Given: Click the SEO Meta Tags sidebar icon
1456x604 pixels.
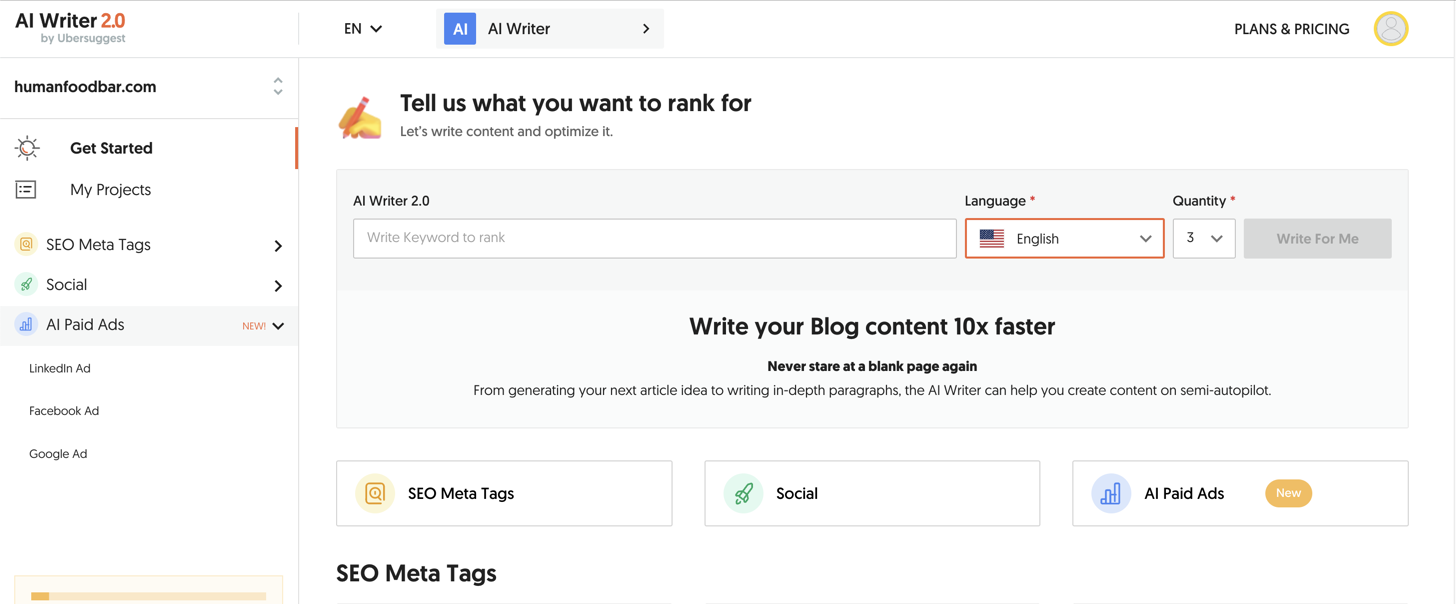Looking at the screenshot, I should tap(26, 244).
